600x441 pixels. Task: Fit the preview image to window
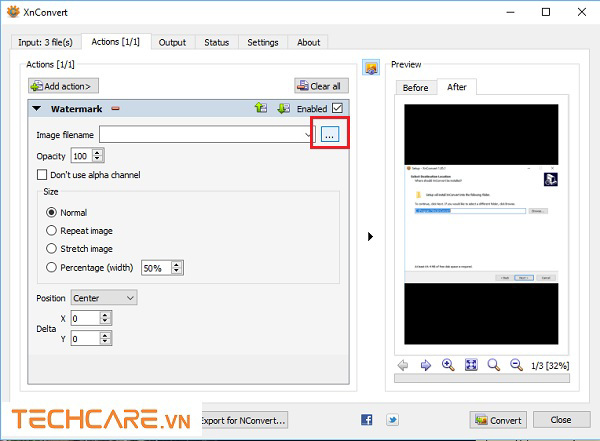[471, 365]
